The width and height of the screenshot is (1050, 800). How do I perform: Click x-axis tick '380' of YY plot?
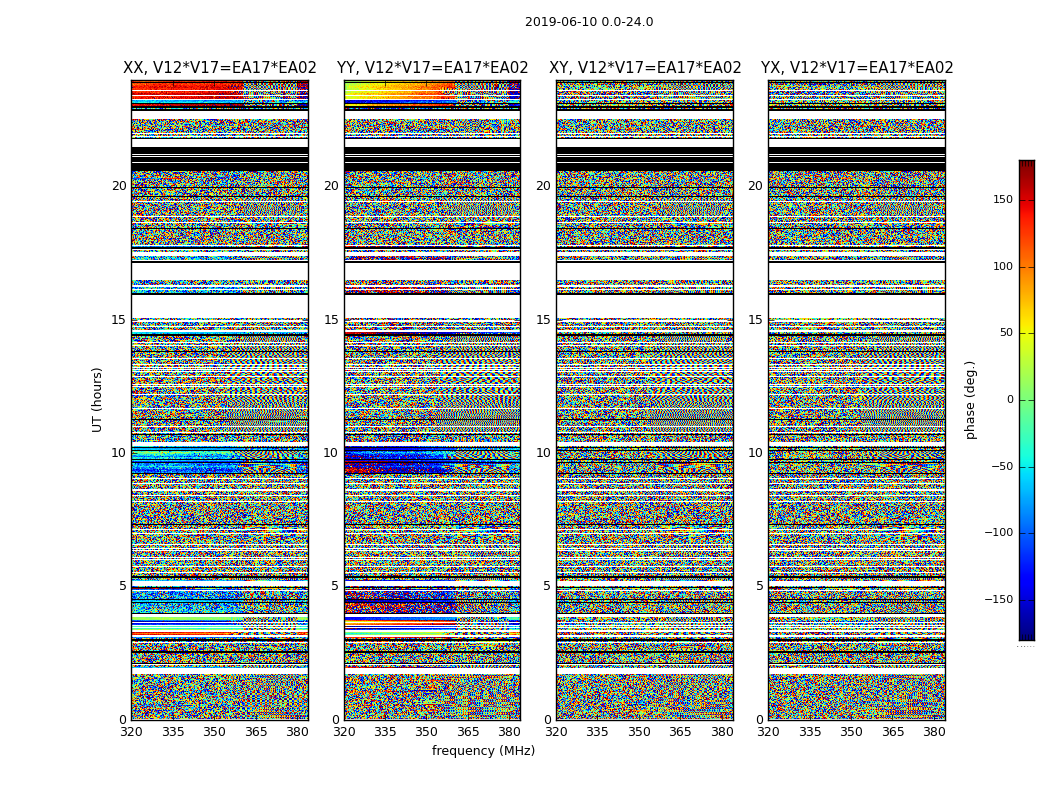tap(510, 732)
